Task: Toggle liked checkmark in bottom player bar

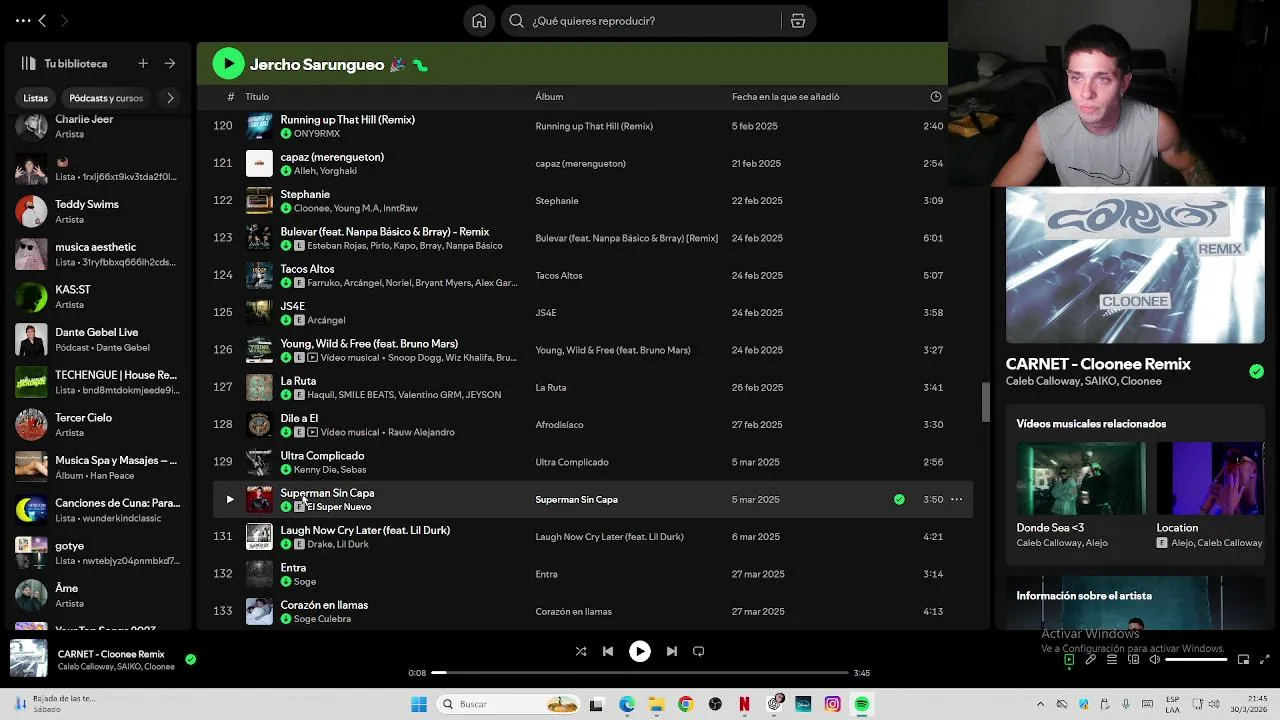Action: pos(190,659)
